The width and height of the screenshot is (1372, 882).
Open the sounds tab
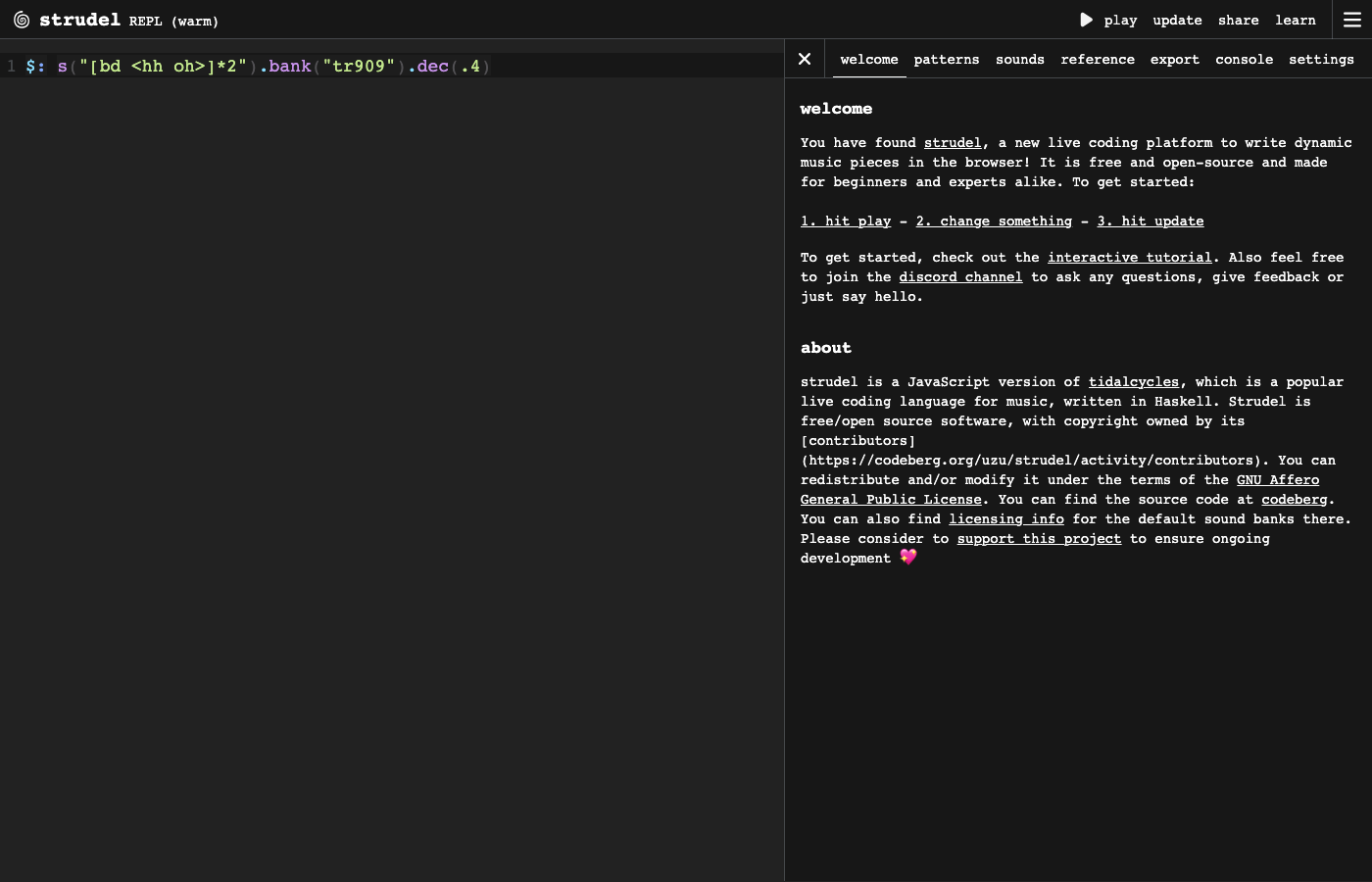point(1020,59)
